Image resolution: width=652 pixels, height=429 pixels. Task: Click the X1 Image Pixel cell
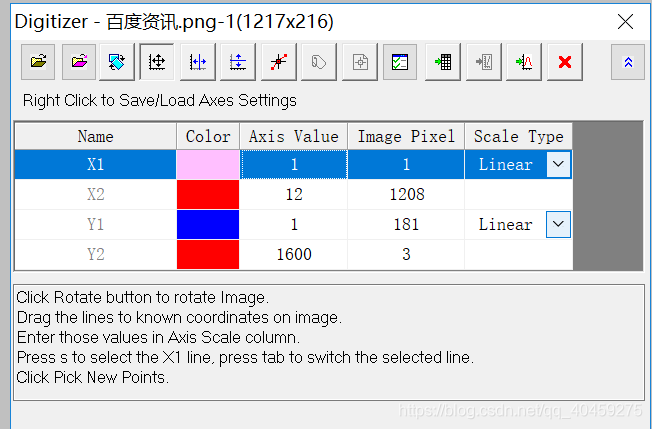(406, 164)
